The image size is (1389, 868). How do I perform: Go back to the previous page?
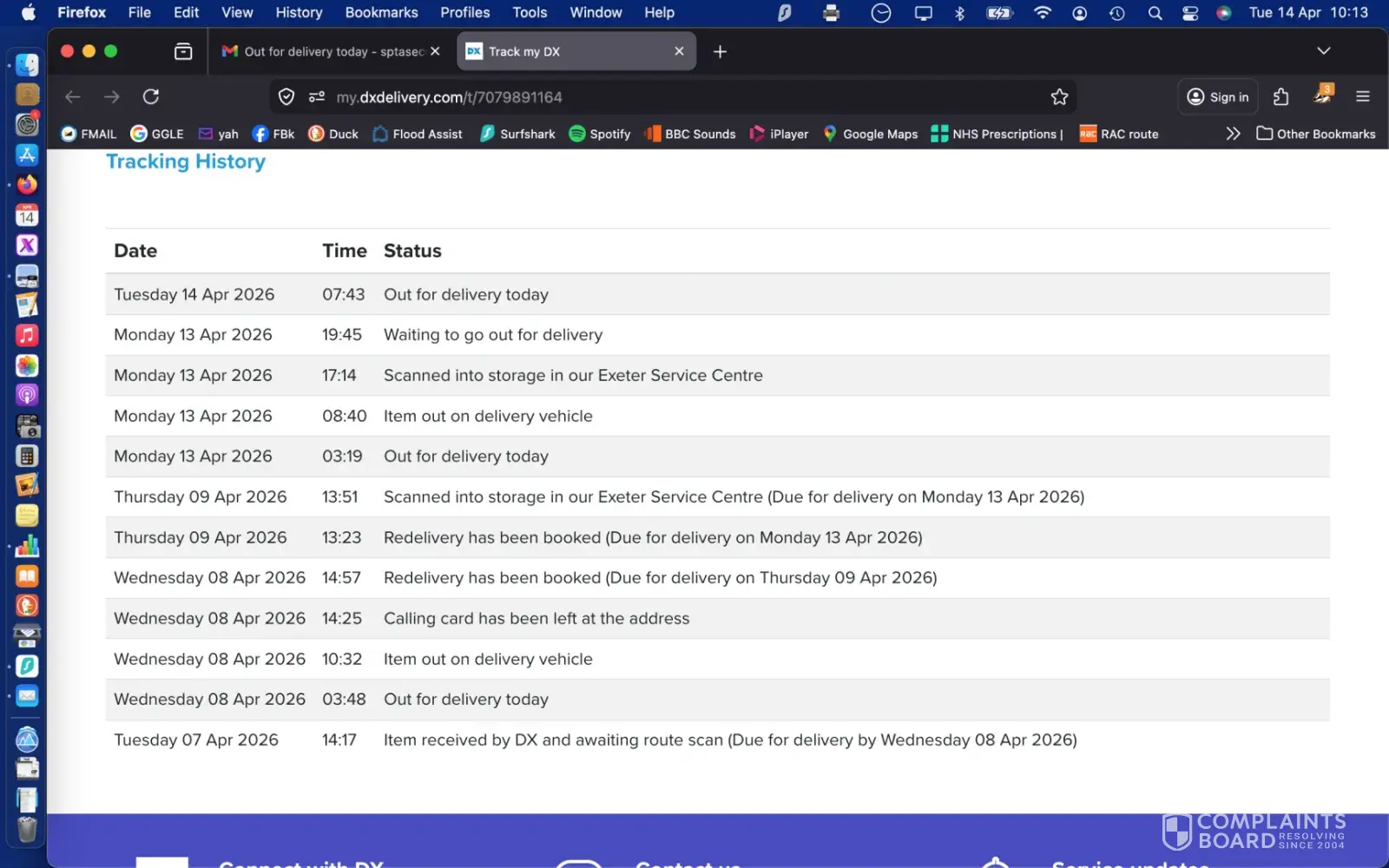73,97
